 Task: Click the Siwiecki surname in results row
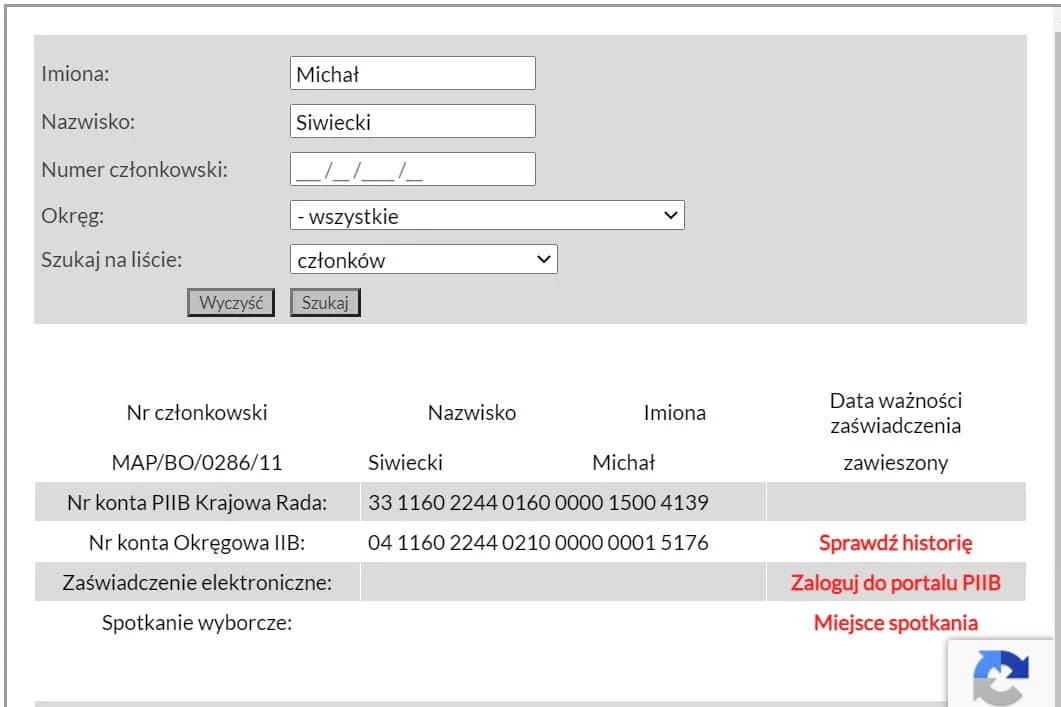pyautogui.click(x=405, y=463)
